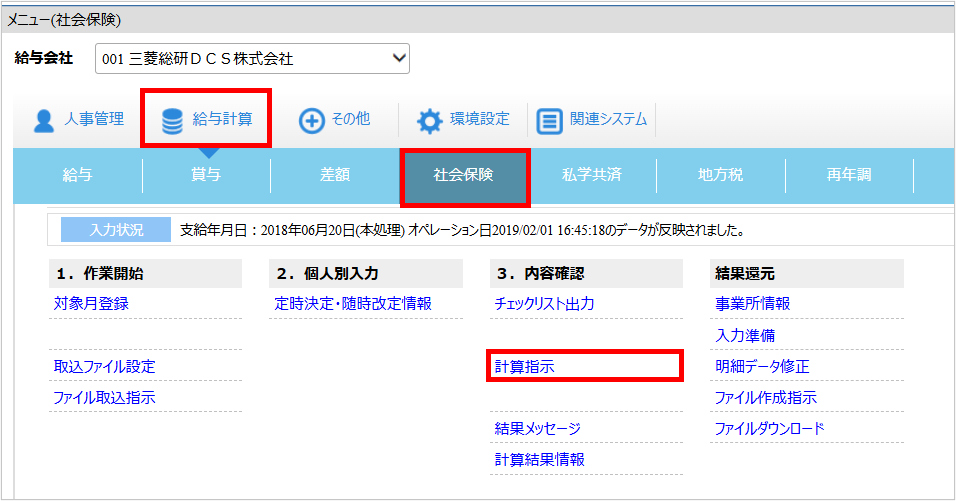Click the 環境設定 gear icon
Image resolution: width=956 pixels, height=501 pixels.
pos(429,121)
